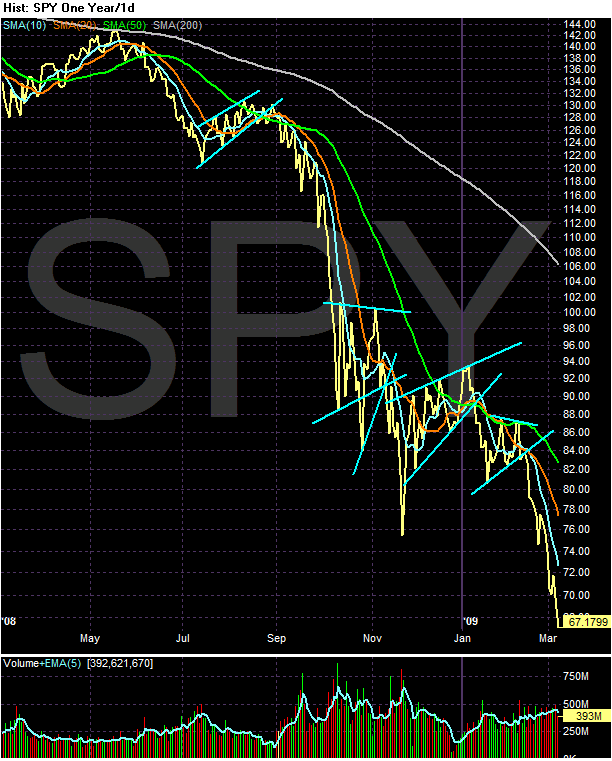
Task: Click the 136.00 price axis label
Action: click(579, 69)
